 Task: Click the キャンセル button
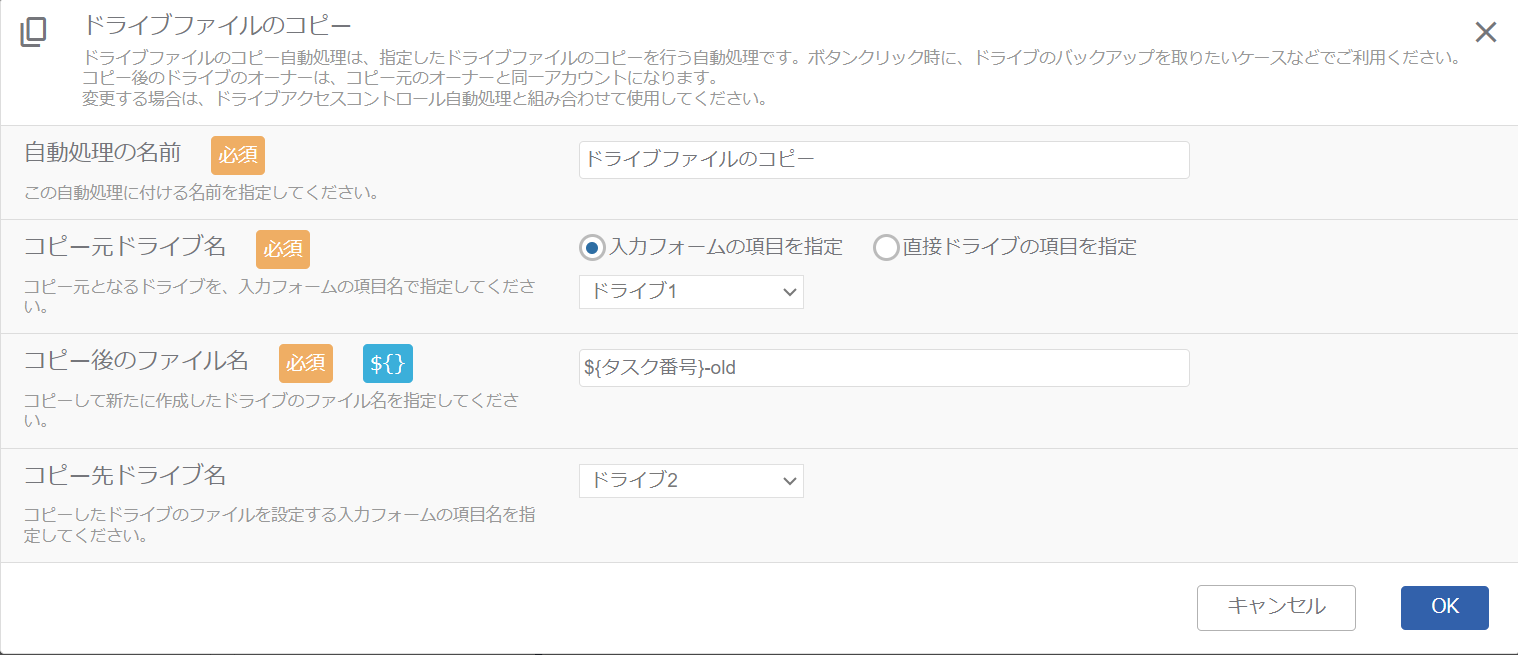pos(1276,607)
